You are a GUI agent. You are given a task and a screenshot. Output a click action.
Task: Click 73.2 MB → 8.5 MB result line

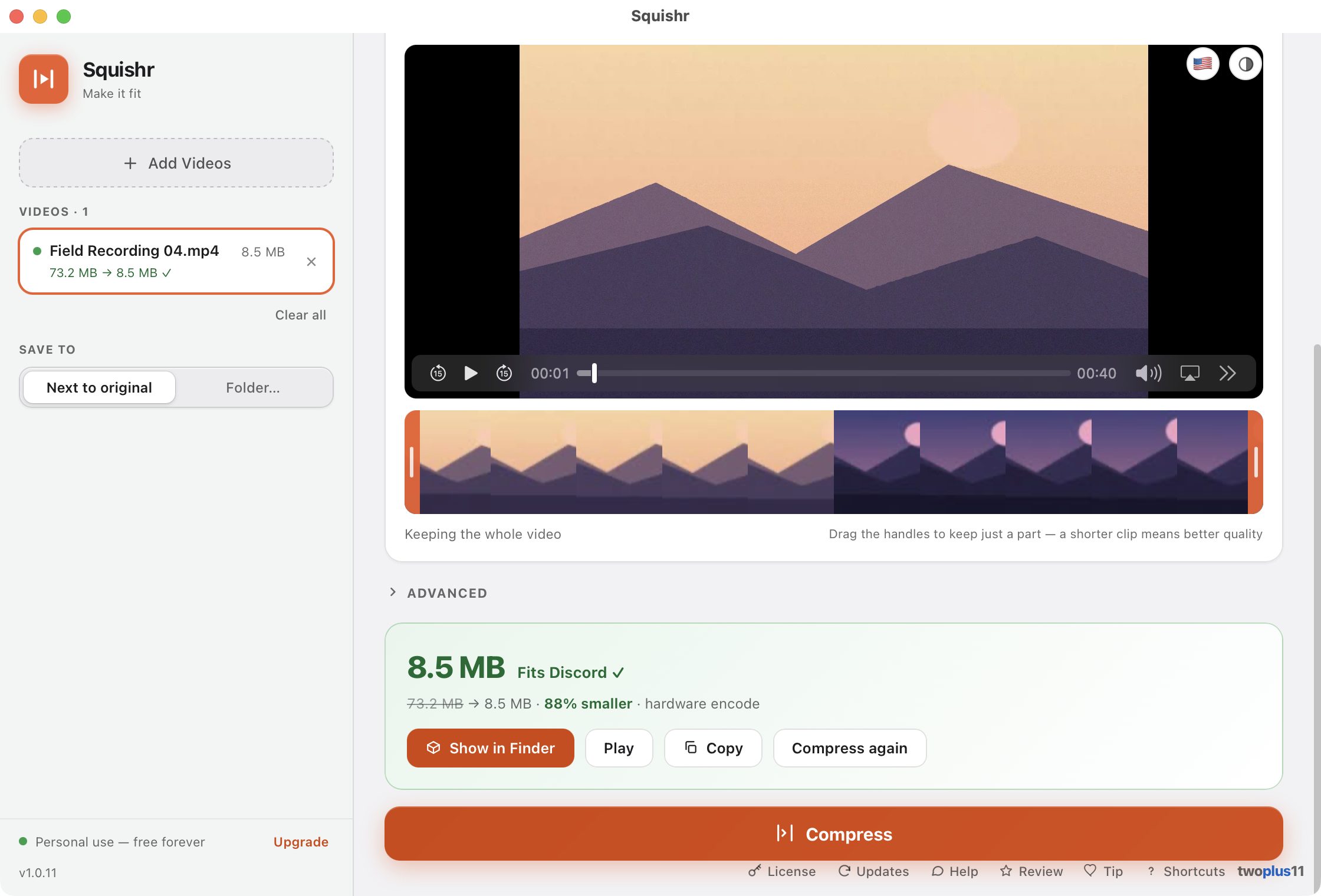[x=110, y=273]
